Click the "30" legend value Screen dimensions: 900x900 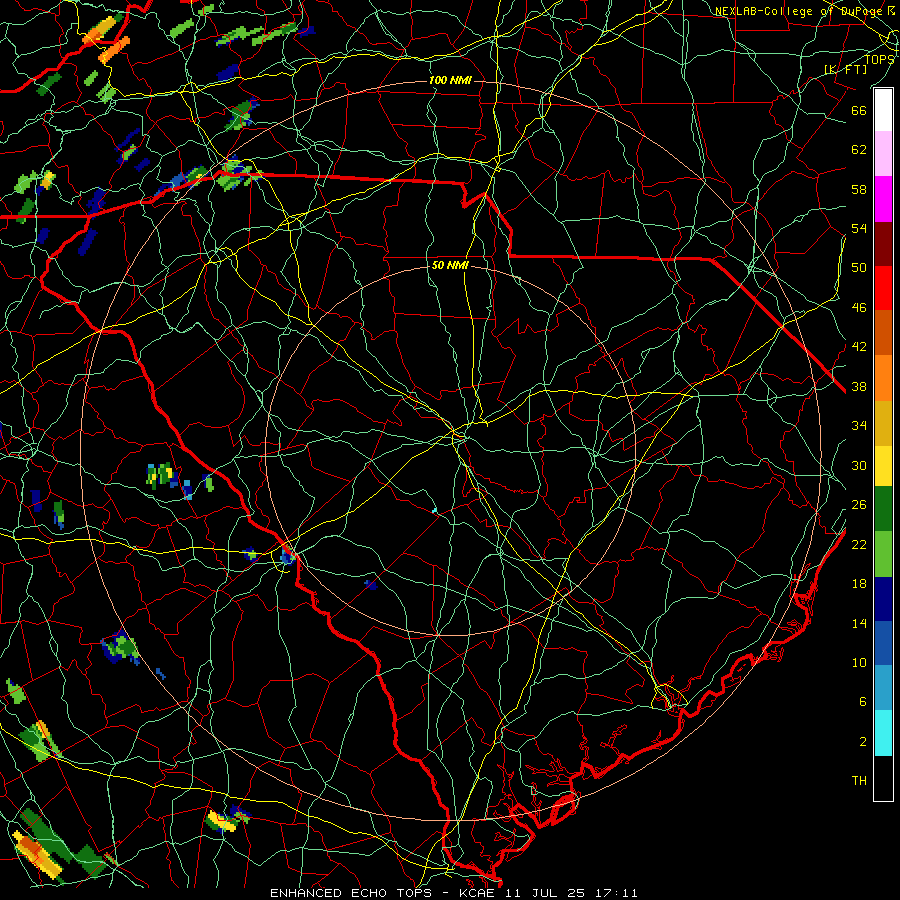point(859,465)
